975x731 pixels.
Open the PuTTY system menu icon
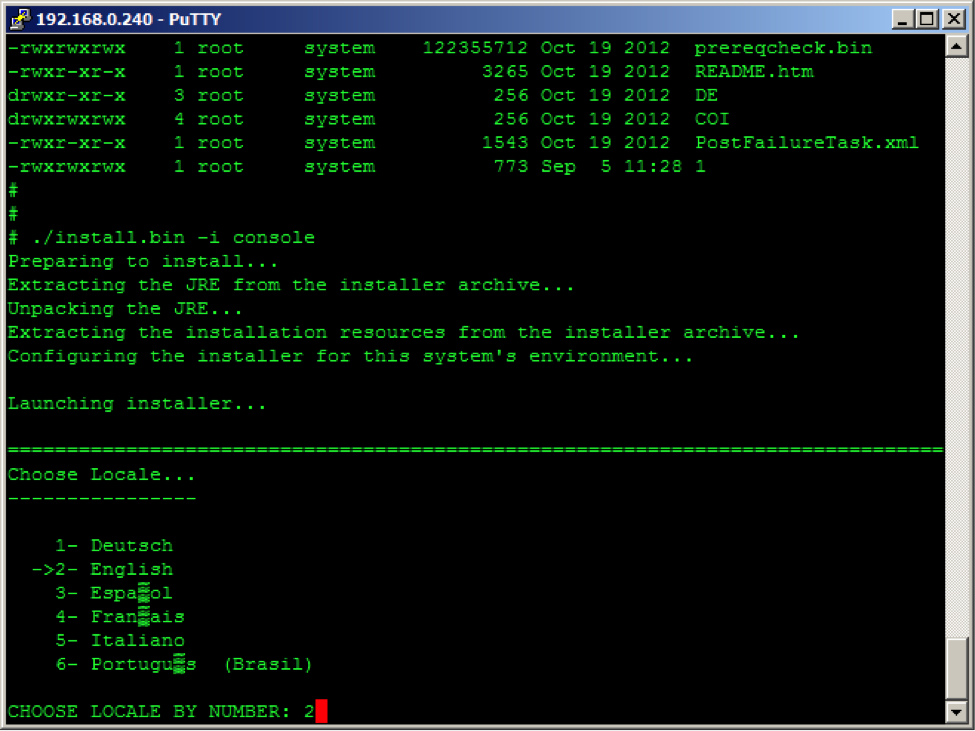click(x=20, y=19)
